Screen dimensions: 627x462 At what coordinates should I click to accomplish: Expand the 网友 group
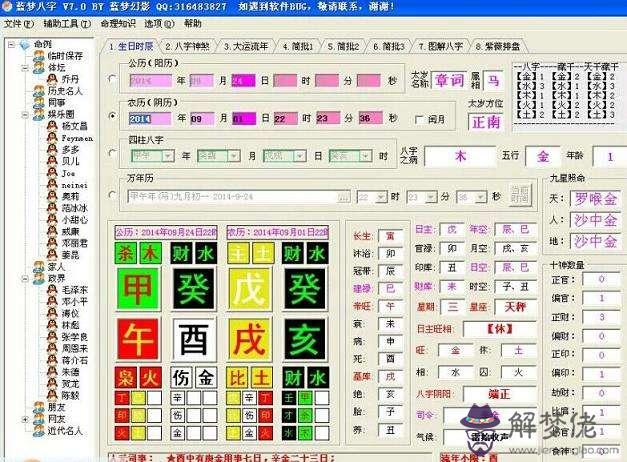point(25,419)
